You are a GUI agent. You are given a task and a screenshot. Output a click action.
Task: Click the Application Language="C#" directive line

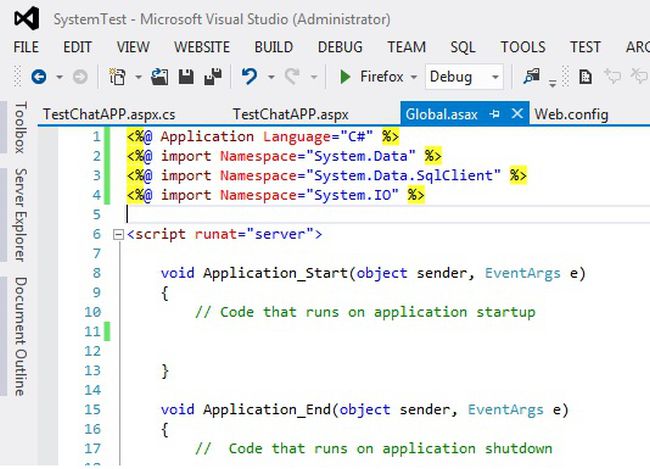pos(263,136)
